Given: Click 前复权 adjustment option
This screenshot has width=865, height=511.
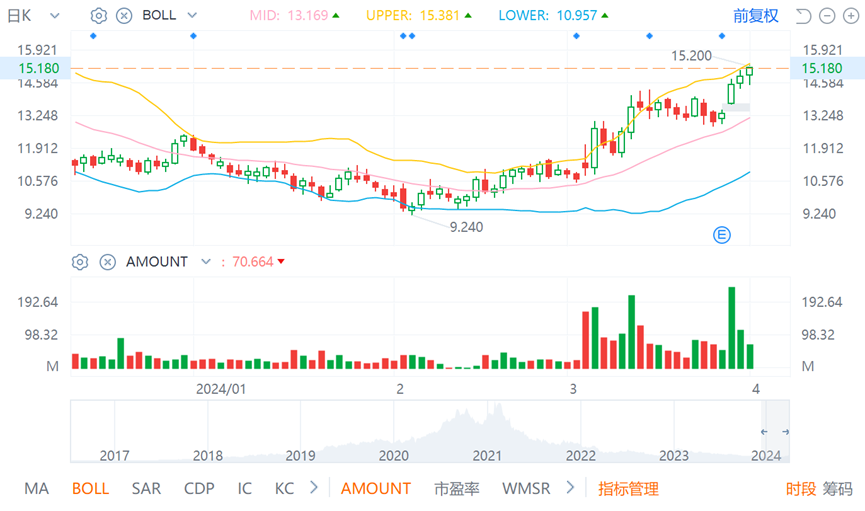Looking at the screenshot, I should [x=756, y=16].
